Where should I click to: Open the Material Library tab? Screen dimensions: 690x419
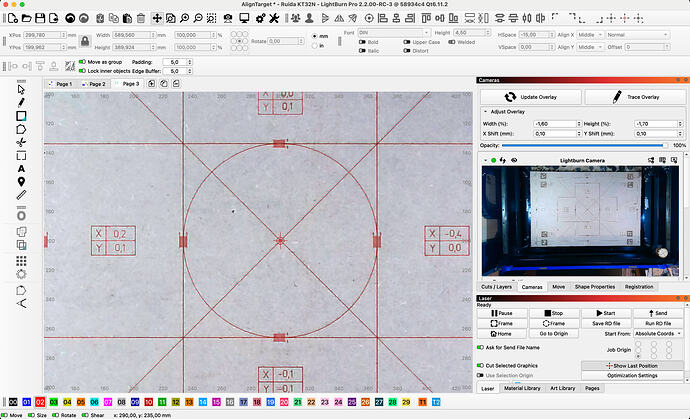522,388
